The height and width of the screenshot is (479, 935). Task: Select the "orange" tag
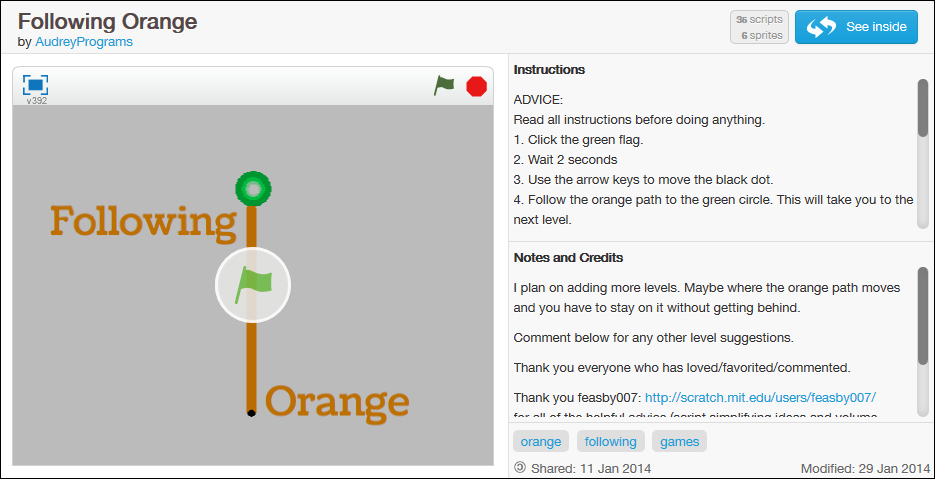coord(541,441)
